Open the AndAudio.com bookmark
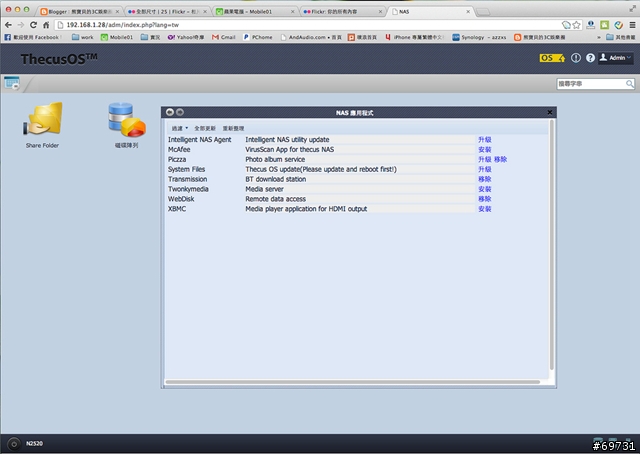The image size is (640, 454). point(311,37)
